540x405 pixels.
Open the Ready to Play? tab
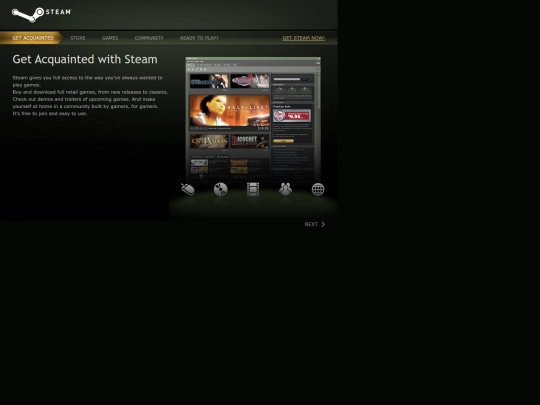199,38
